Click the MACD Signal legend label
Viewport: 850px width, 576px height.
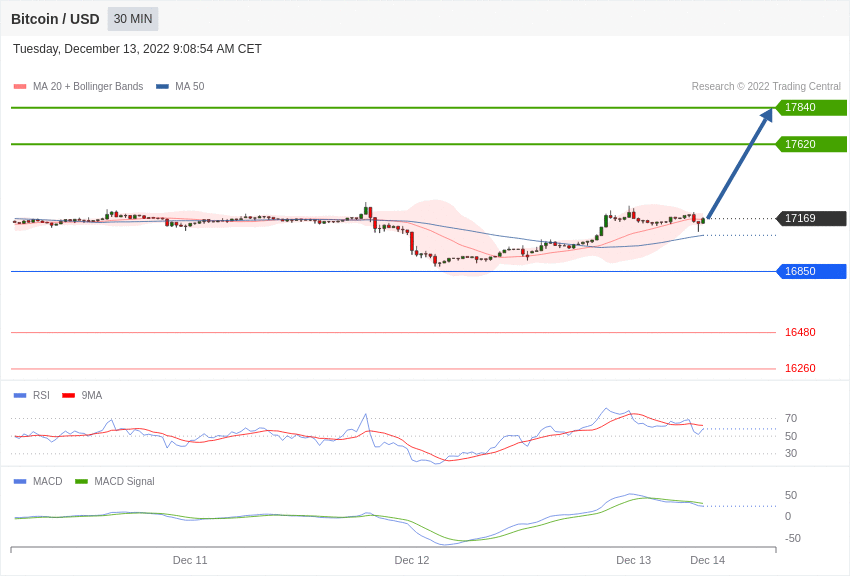click(124, 481)
